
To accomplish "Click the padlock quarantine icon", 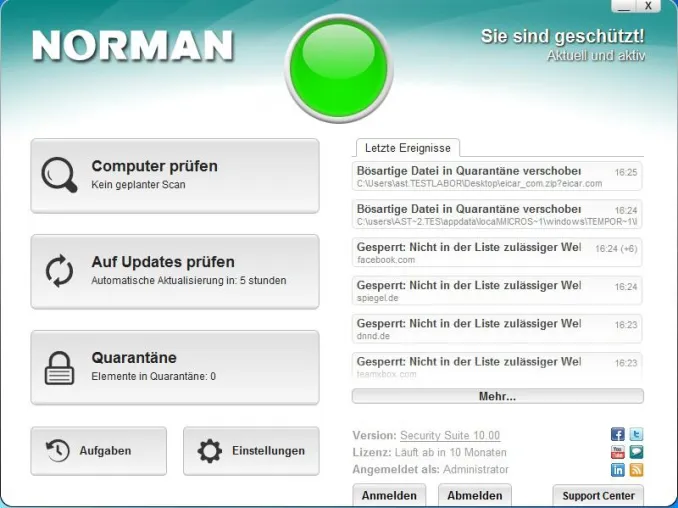I will tap(59, 368).
